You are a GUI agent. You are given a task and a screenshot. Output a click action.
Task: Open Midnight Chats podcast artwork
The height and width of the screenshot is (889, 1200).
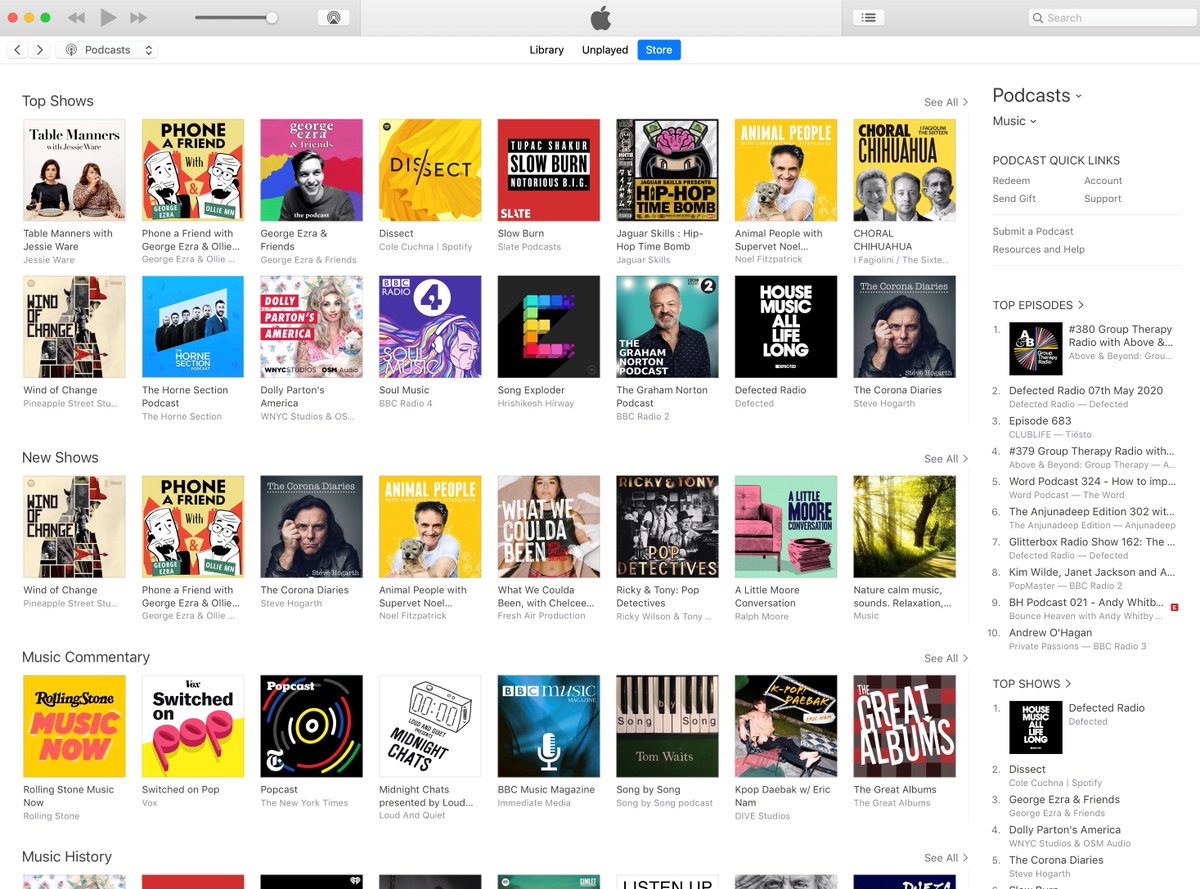pyautogui.click(x=430, y=726)
